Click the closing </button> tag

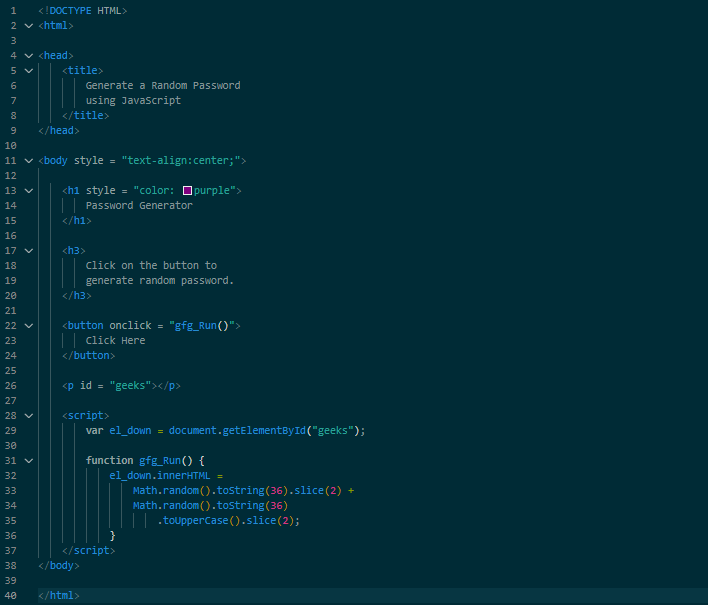pyautogui.click(x=88, y=355)
